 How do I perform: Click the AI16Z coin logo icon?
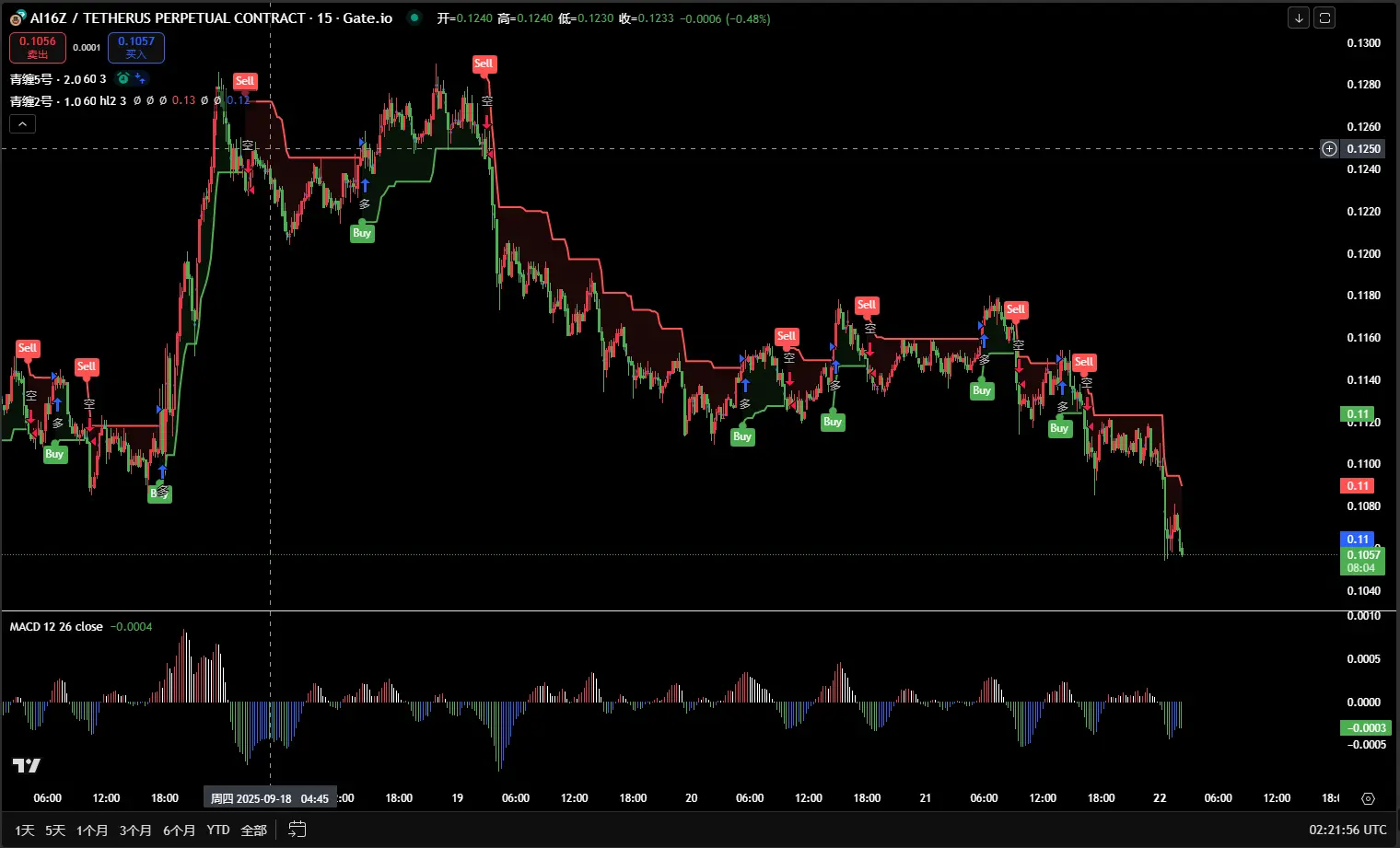pos(17,17)
